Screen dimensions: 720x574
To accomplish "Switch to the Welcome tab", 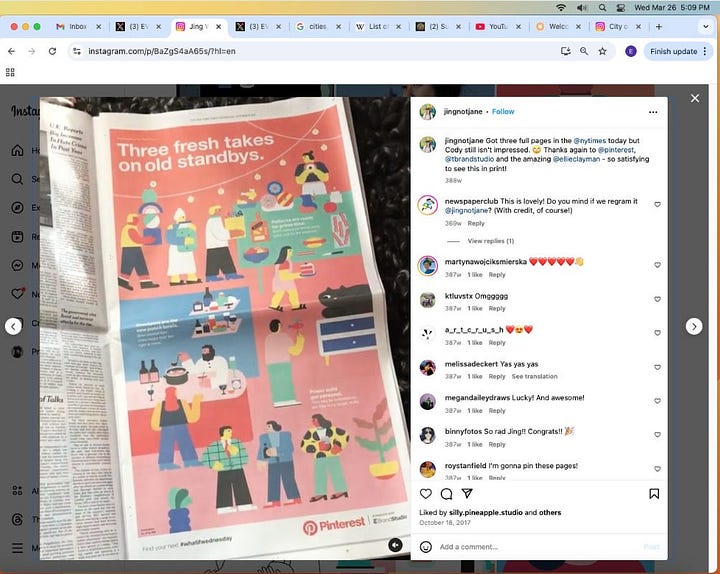I will [558, 27].
